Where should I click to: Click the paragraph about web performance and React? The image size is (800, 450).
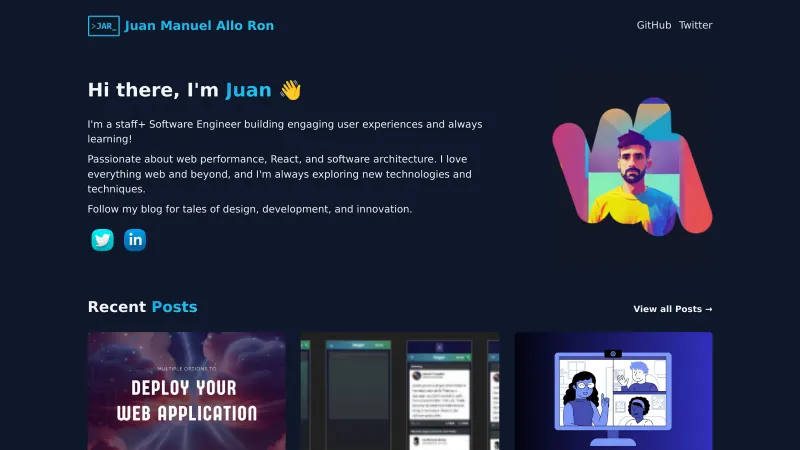[x=279, y=174]
